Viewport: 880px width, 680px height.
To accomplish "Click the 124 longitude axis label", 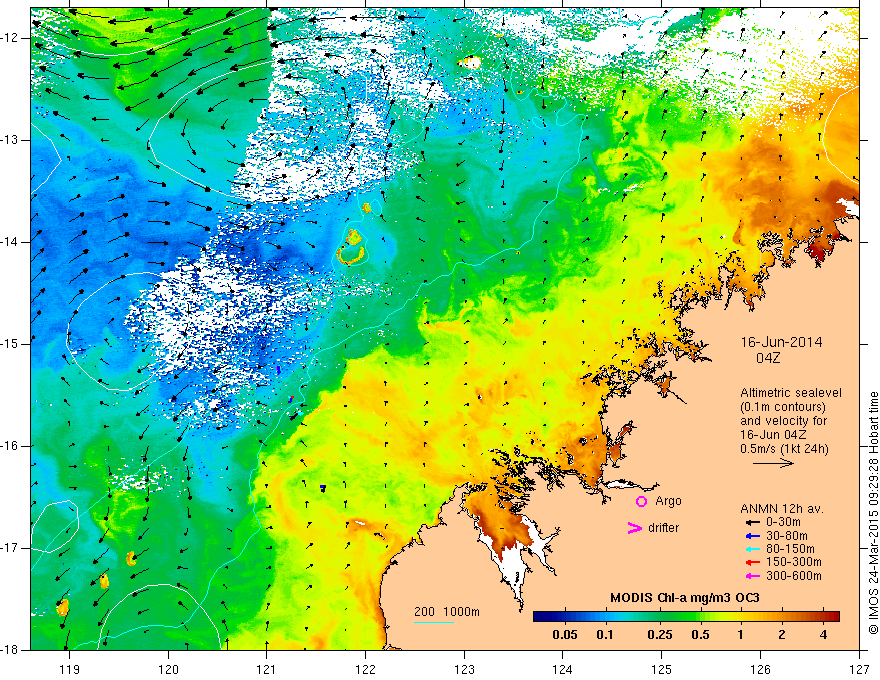I will 563,670.
